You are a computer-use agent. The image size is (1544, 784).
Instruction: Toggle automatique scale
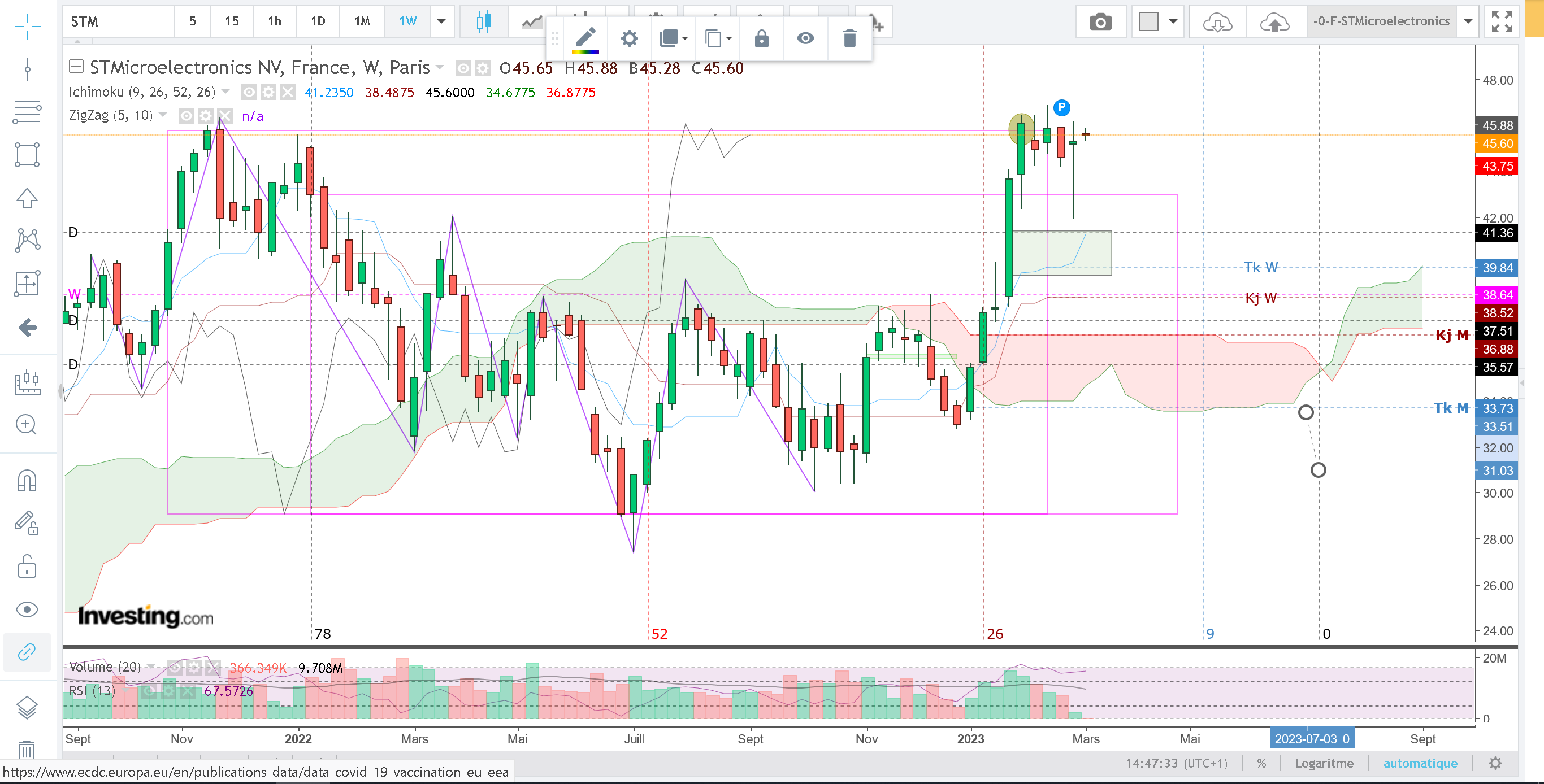pos(1420,763)
